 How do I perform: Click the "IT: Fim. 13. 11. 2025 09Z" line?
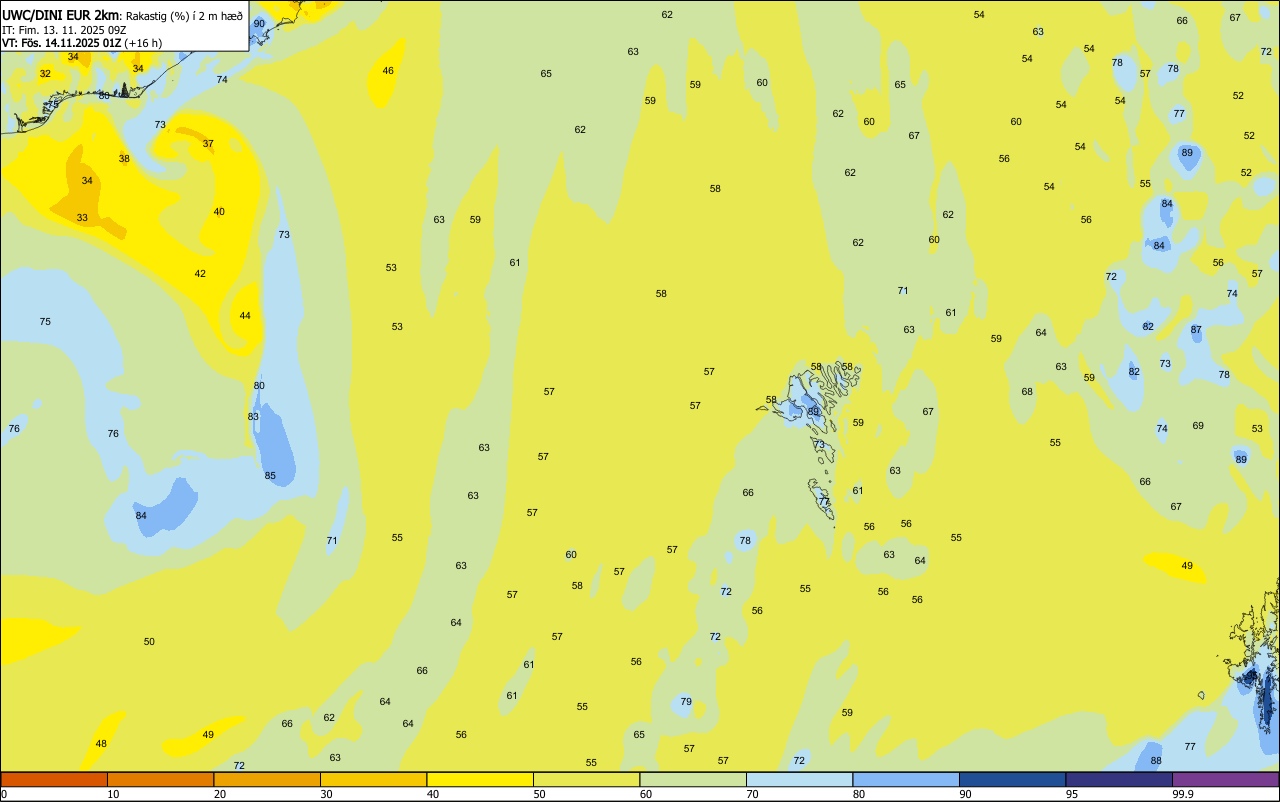(64, 29)
